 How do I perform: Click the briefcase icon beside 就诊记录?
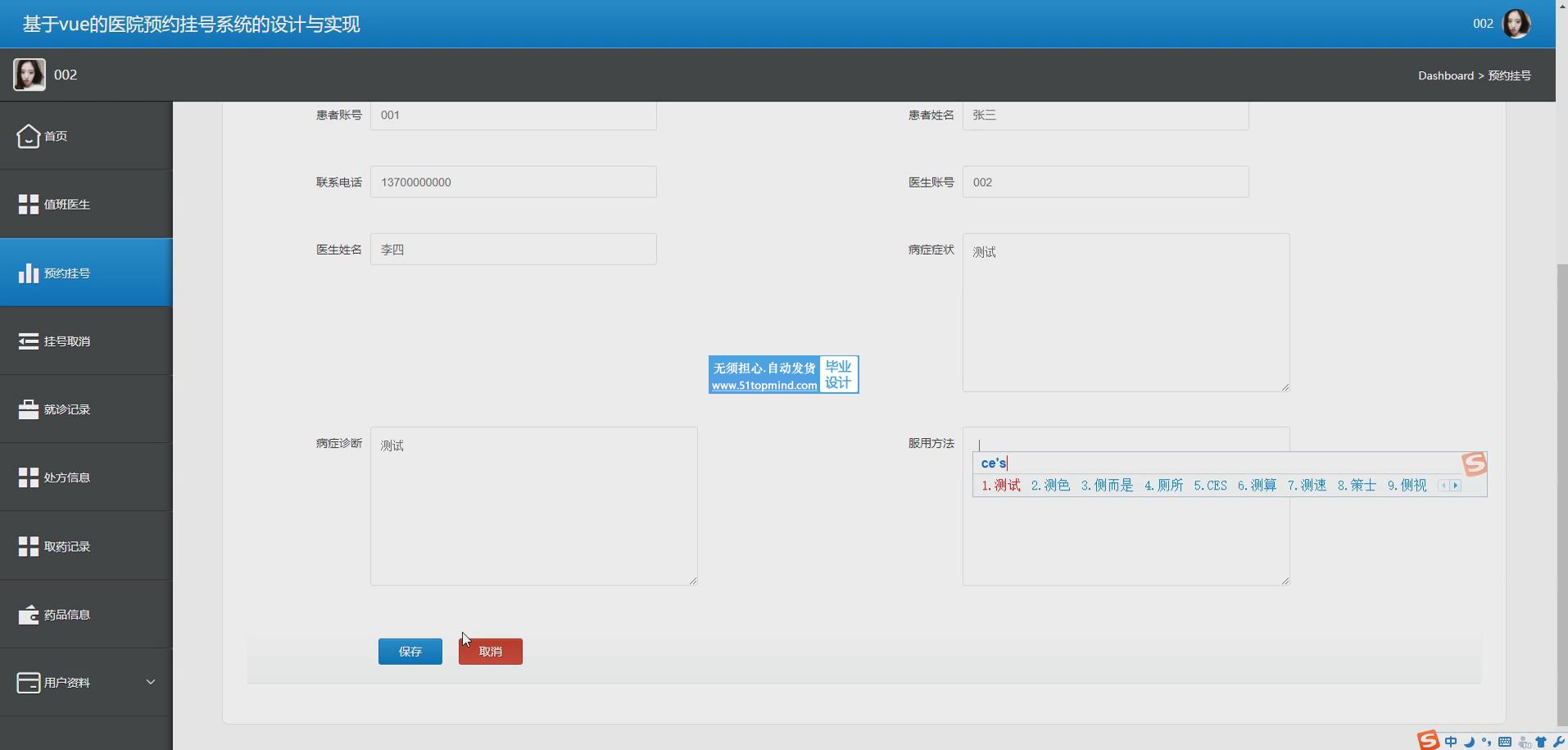tap(29, 409)
